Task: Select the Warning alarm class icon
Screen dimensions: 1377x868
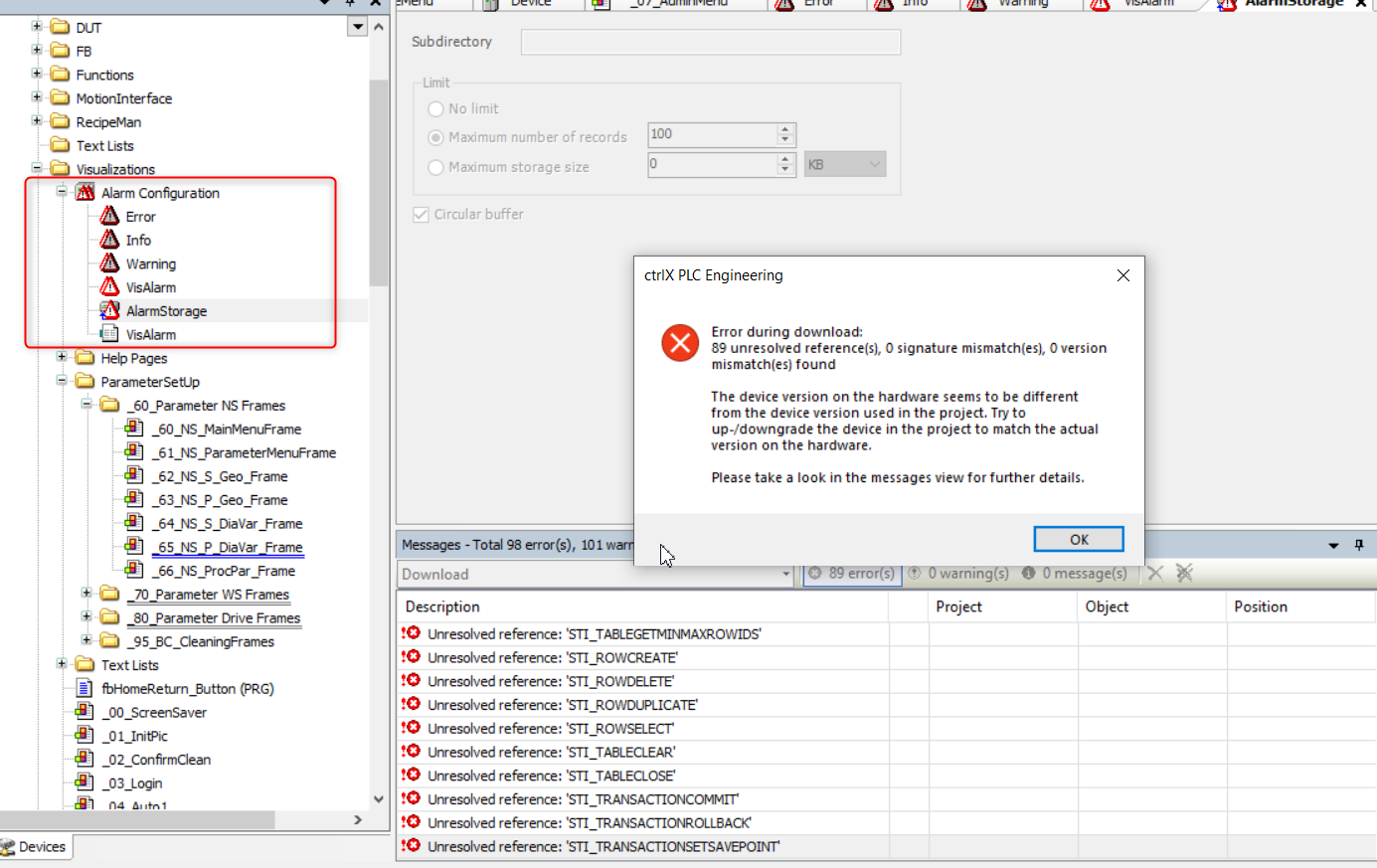Action: [x=109, y=263]
